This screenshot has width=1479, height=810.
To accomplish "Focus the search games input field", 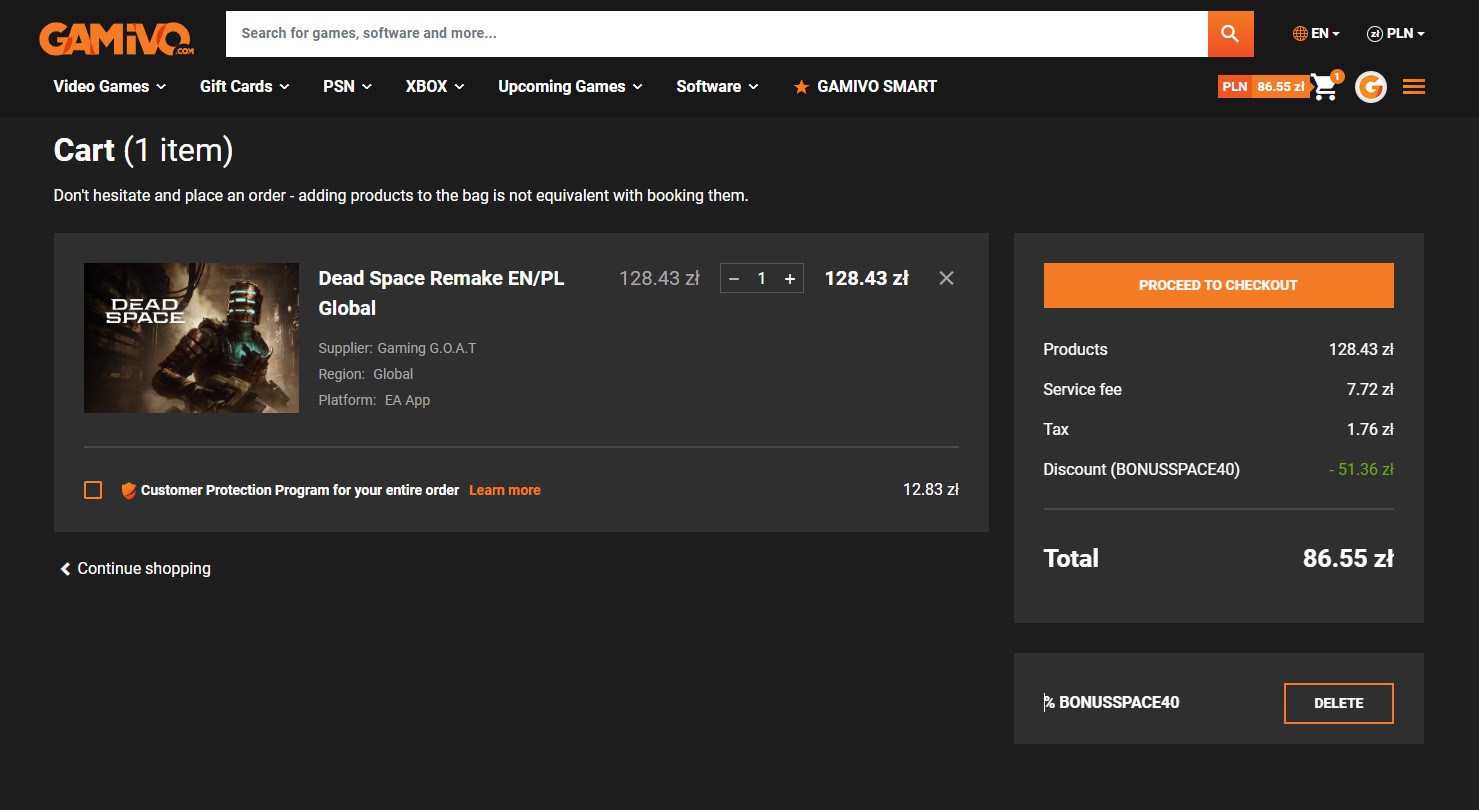I will (x=716, y=34).
